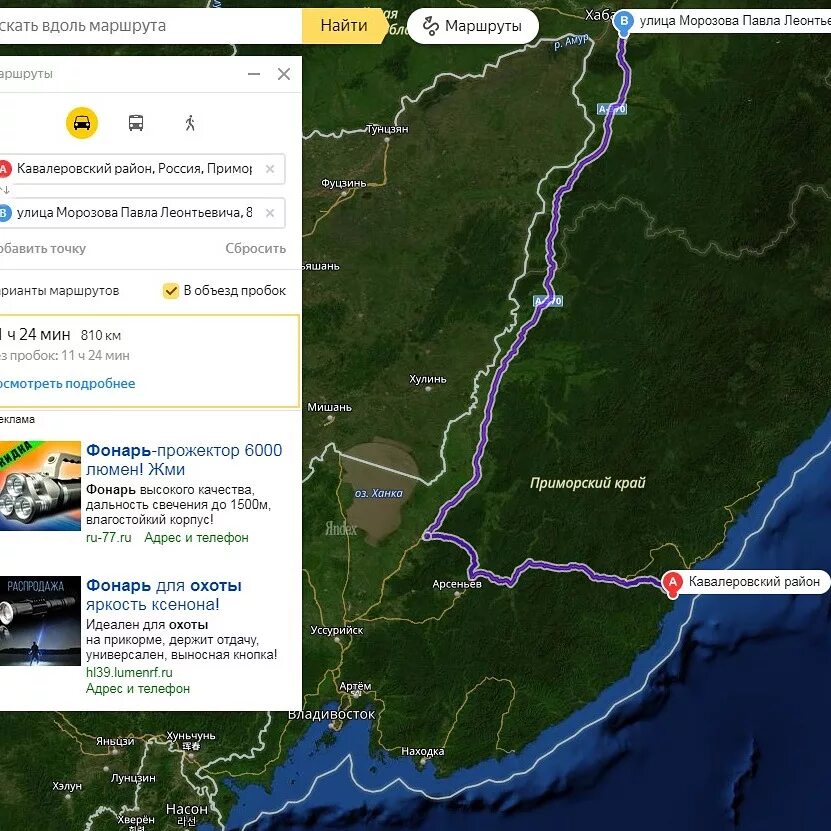Click Адрес и телефон under hl39.lumenrf.ru
Viewport: 831px width, 831px height.
point(138,688)
